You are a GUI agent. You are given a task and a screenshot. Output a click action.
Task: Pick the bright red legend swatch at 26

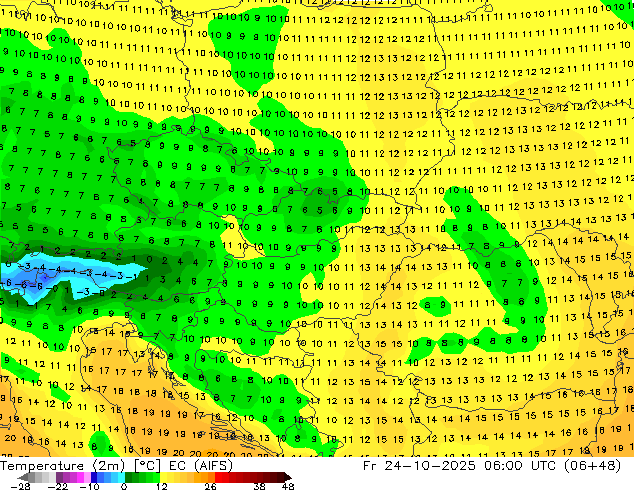[218, 477]
